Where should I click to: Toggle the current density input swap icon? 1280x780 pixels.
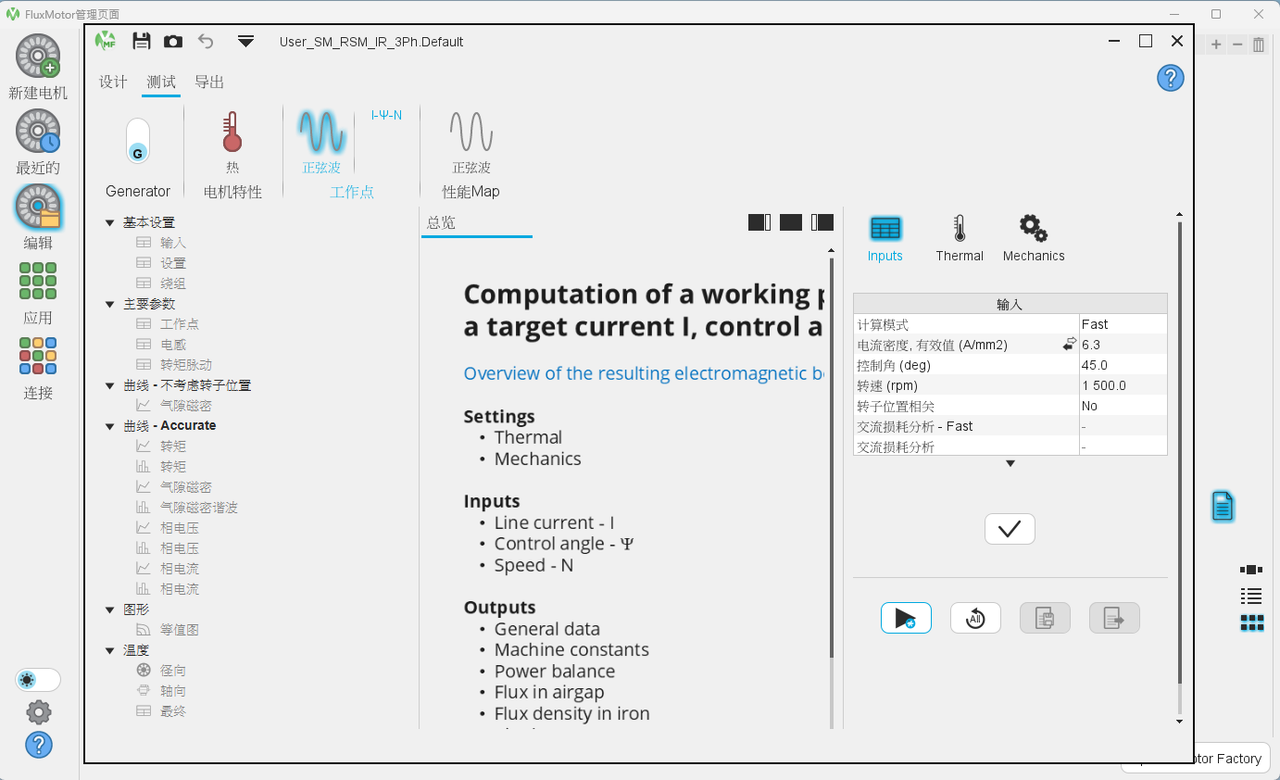tap(1069, 344)
